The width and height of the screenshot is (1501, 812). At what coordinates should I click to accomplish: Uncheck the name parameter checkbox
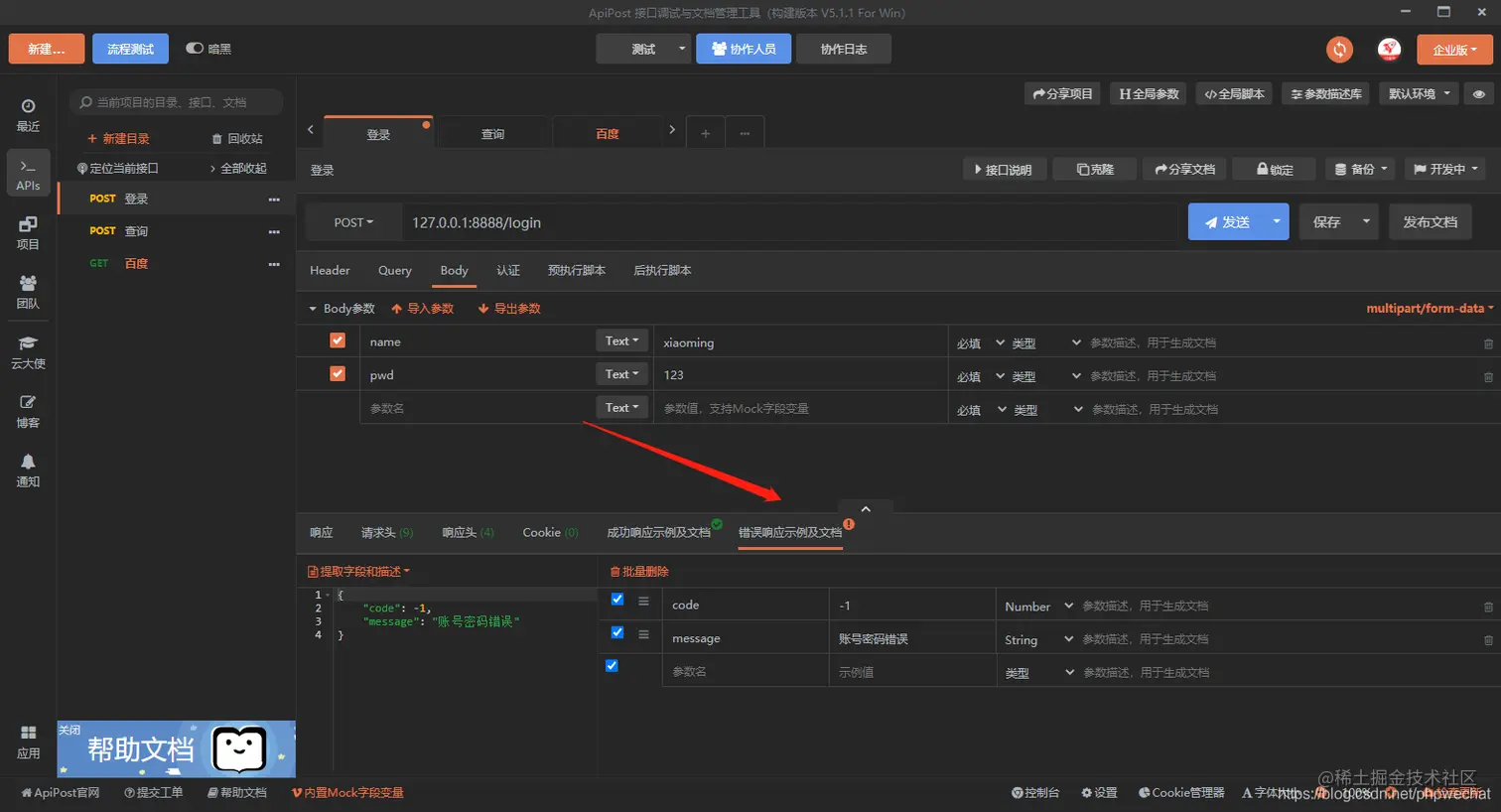coord(338,340)
